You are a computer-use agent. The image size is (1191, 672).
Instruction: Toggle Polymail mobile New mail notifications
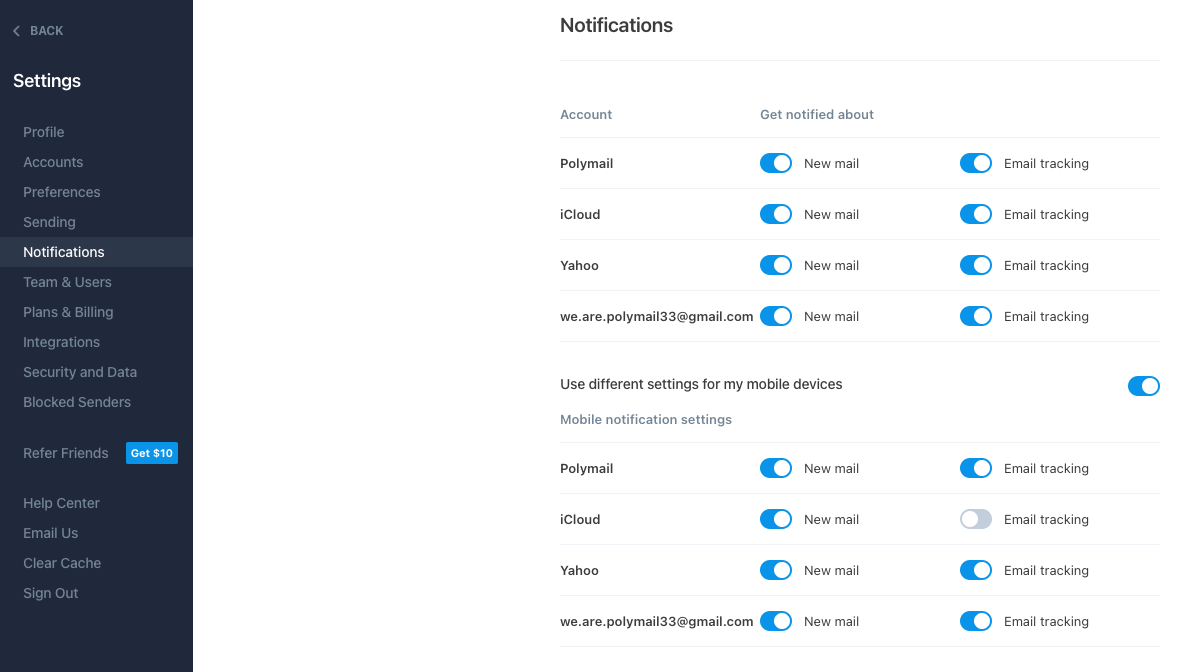point(776,468)
